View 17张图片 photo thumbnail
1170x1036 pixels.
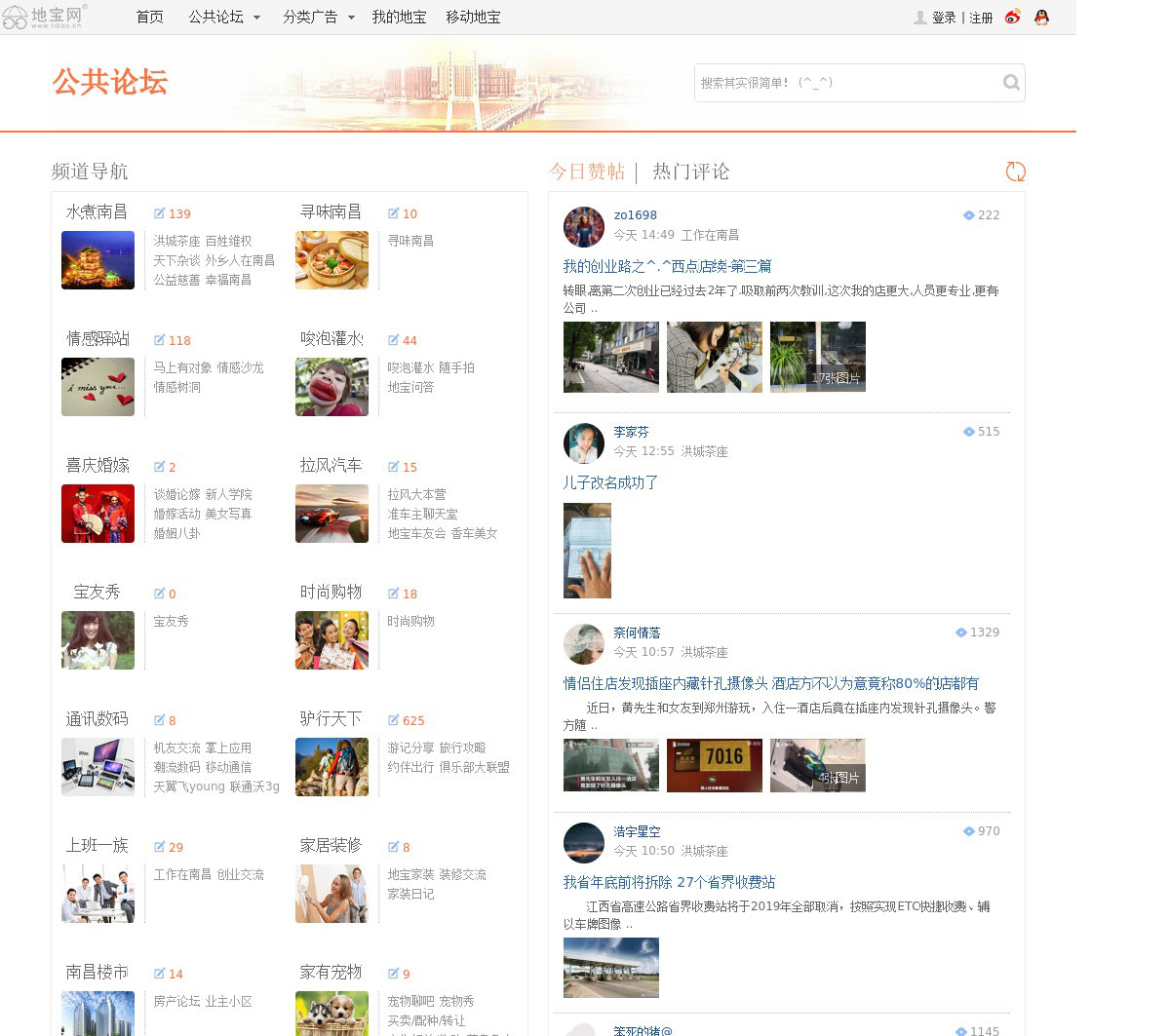(818, 357)
